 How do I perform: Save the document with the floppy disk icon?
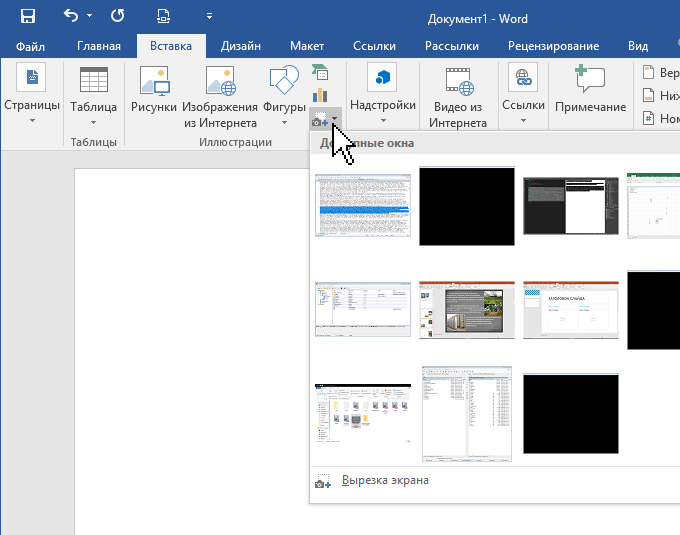(x=28, y=16)
